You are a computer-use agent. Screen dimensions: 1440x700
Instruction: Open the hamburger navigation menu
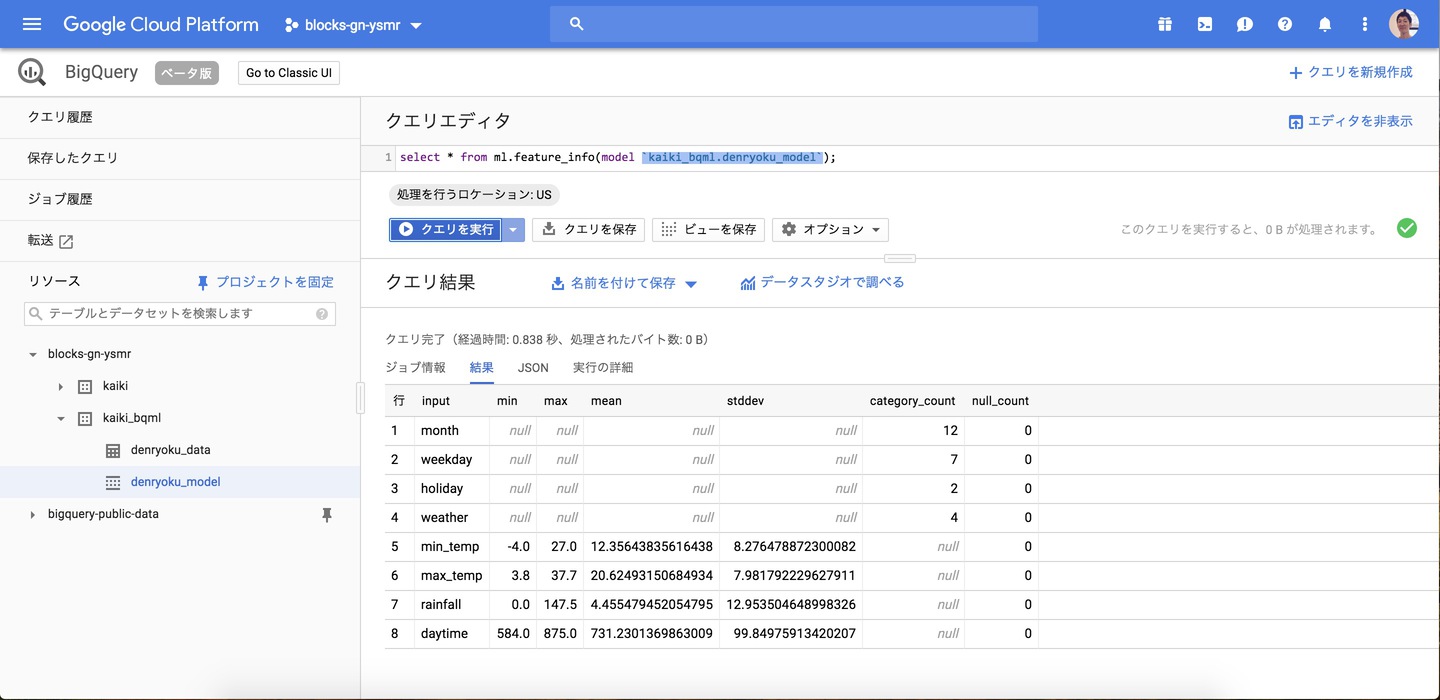point(32,24)
